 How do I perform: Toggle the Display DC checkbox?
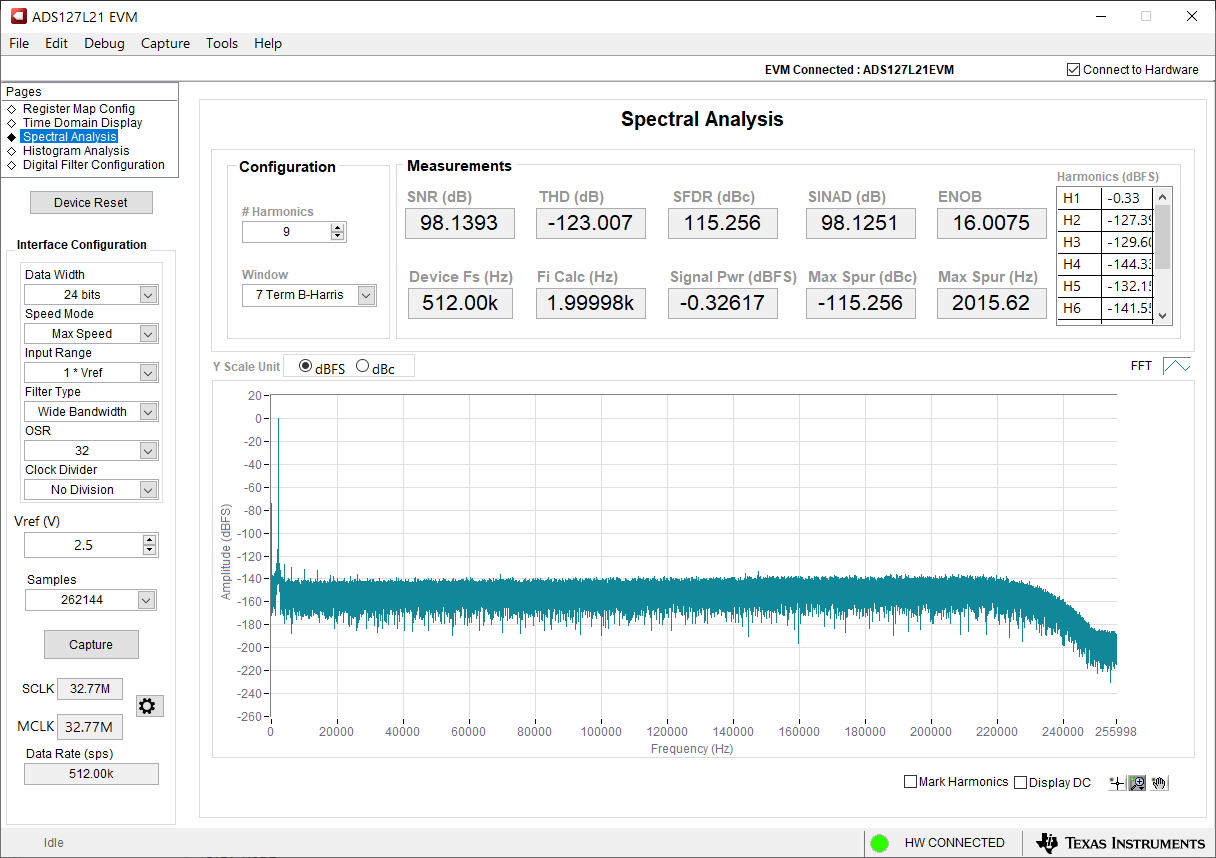[1021, 782]
